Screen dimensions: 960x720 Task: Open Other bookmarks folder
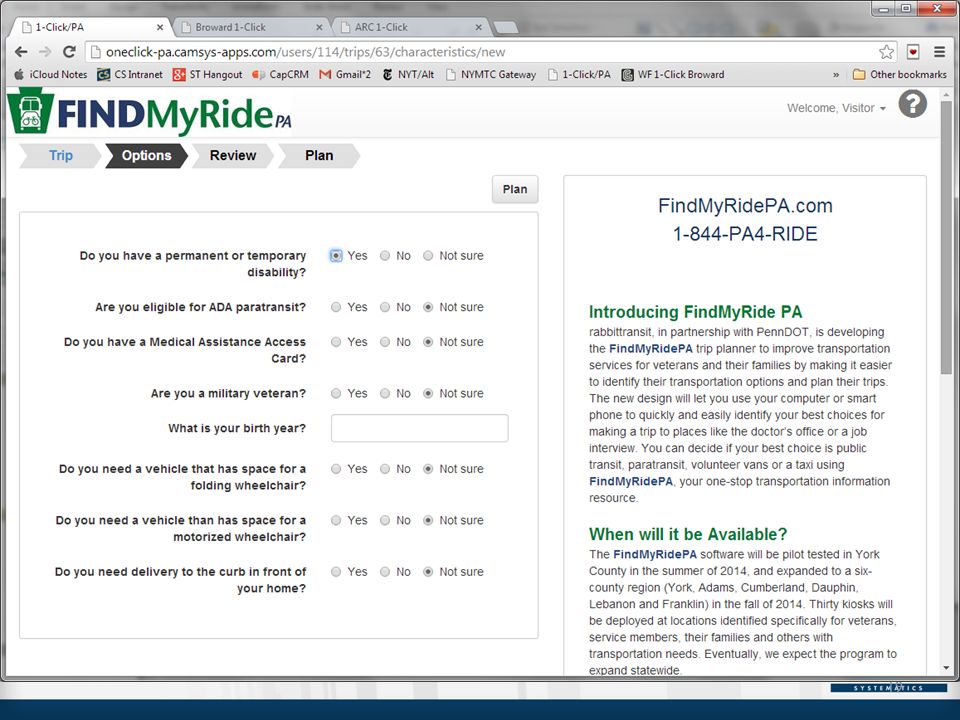[x=900, y=75]
